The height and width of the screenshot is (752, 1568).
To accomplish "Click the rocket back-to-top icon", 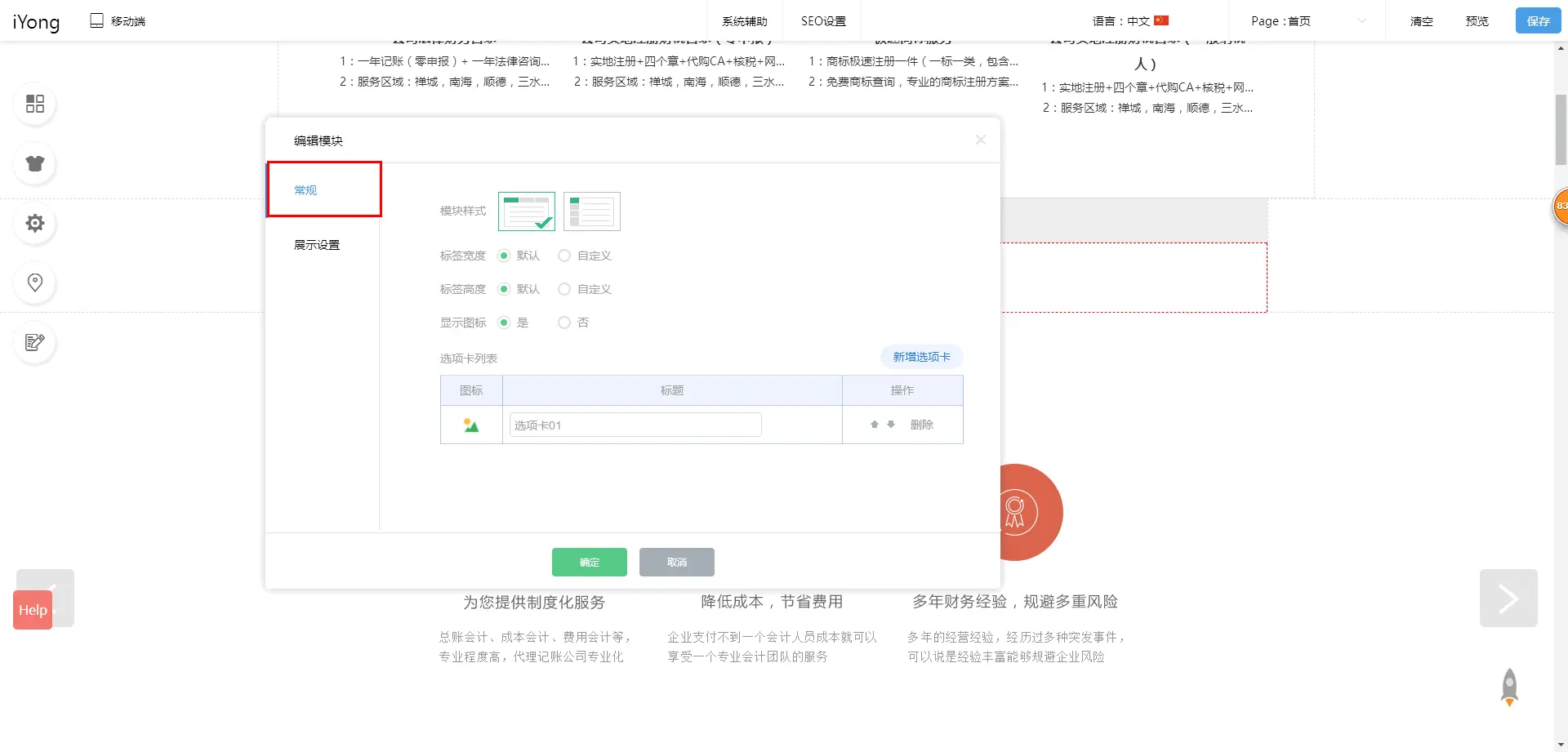I will point(1509,687).
